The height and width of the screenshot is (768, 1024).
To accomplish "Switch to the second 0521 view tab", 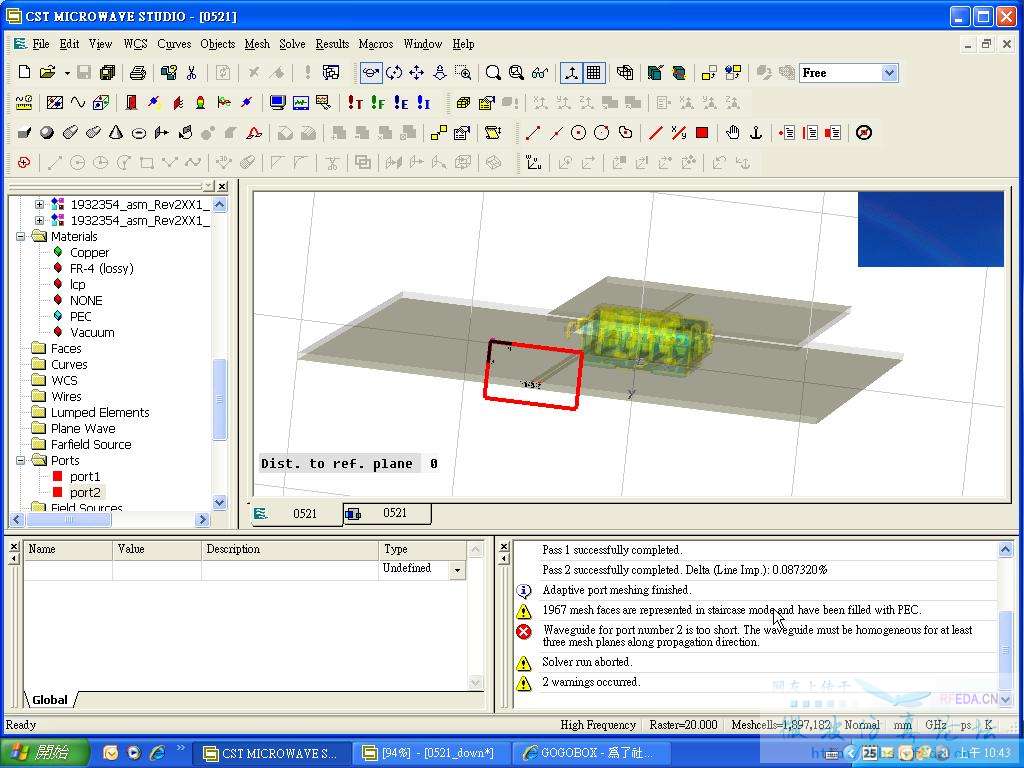I will 388,513.
